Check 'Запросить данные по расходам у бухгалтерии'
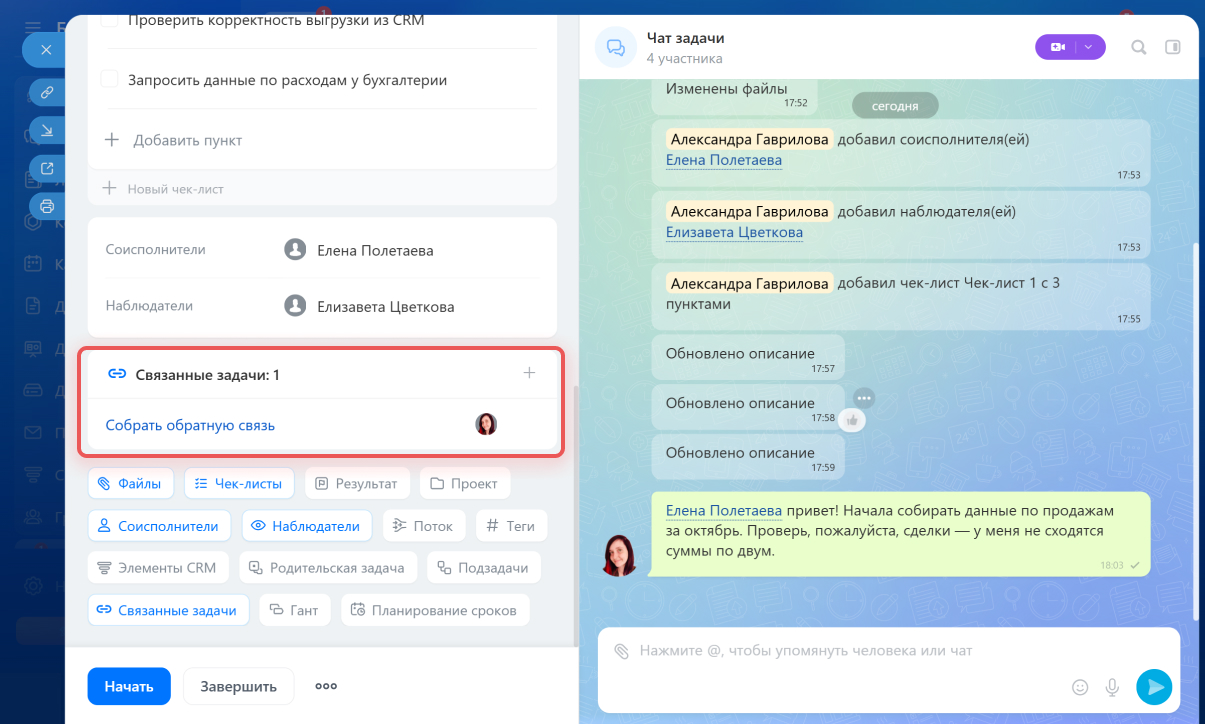 (110, 80)
